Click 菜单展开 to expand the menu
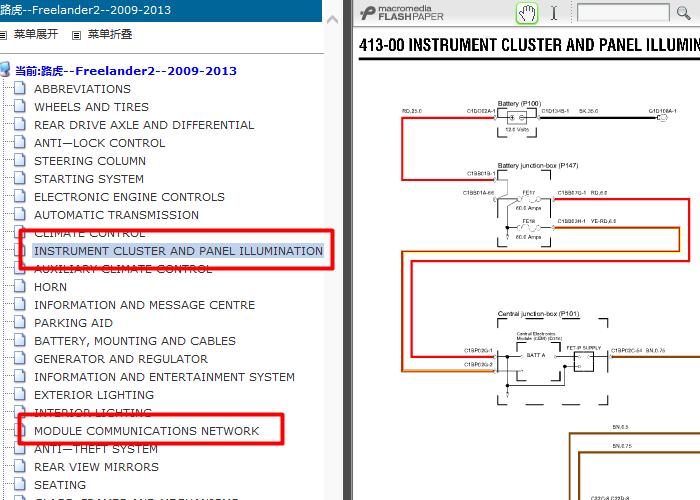Viewport: 700px width, 500px height. click(x=36, y=34)
